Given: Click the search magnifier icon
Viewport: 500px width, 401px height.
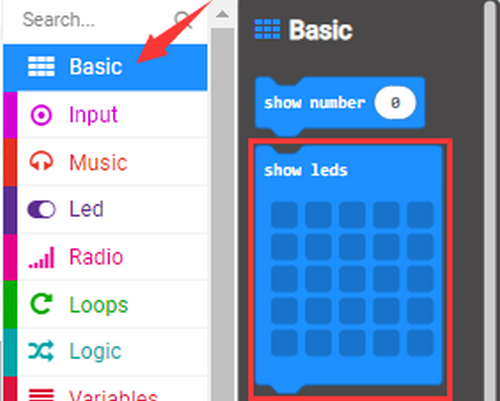Looking at the screenshot, I should [x=183, y=19].
